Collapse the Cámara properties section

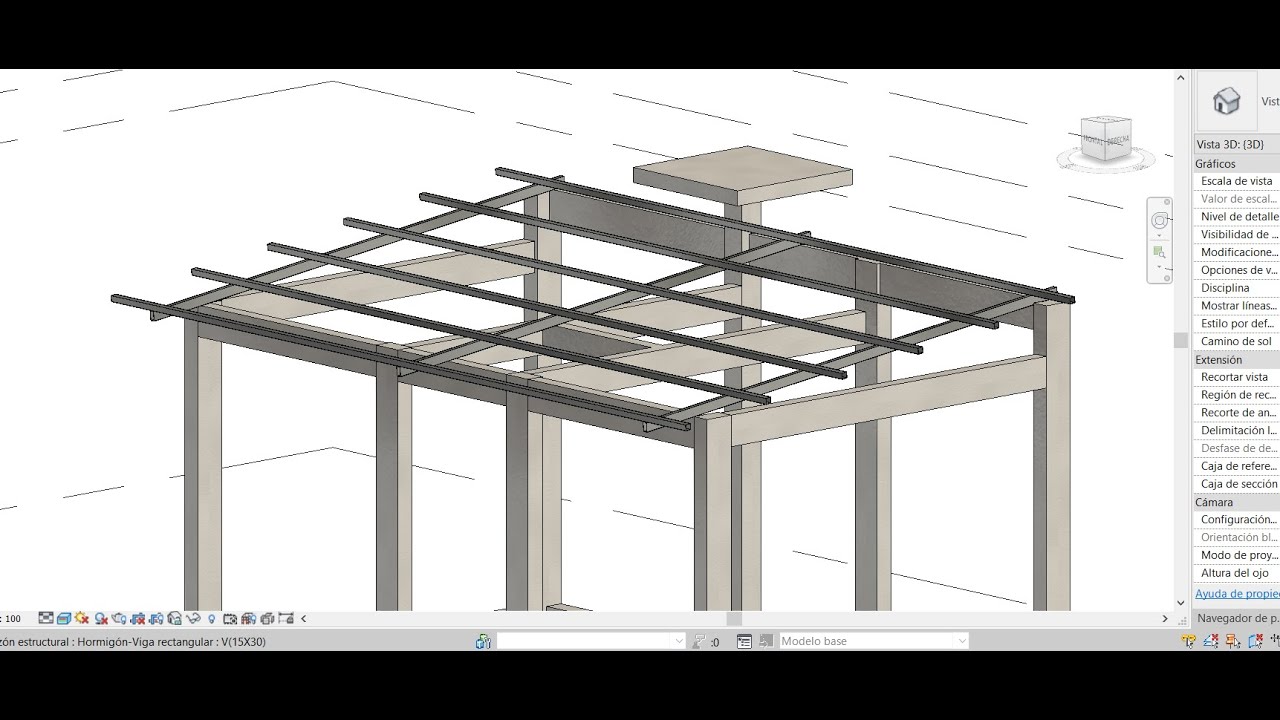click(1237, 502)
